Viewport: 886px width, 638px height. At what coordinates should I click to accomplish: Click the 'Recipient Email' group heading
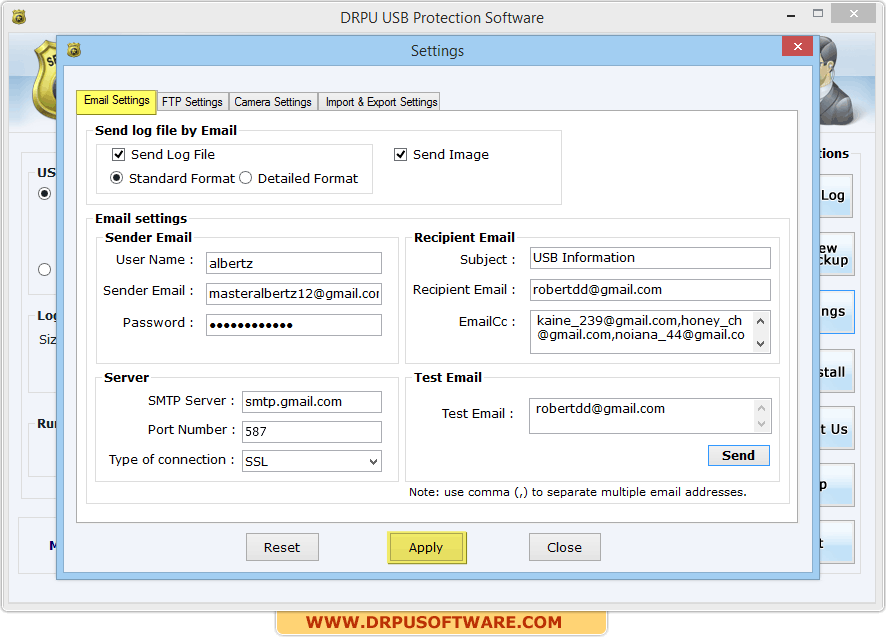(x=464, y=237)
